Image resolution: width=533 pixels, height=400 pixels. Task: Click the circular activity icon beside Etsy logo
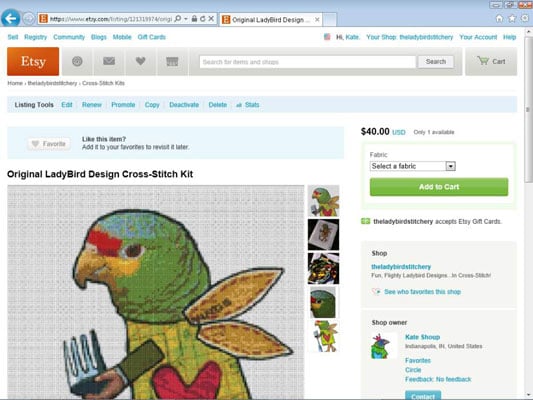pyautogui.click(x=77, y=62)
